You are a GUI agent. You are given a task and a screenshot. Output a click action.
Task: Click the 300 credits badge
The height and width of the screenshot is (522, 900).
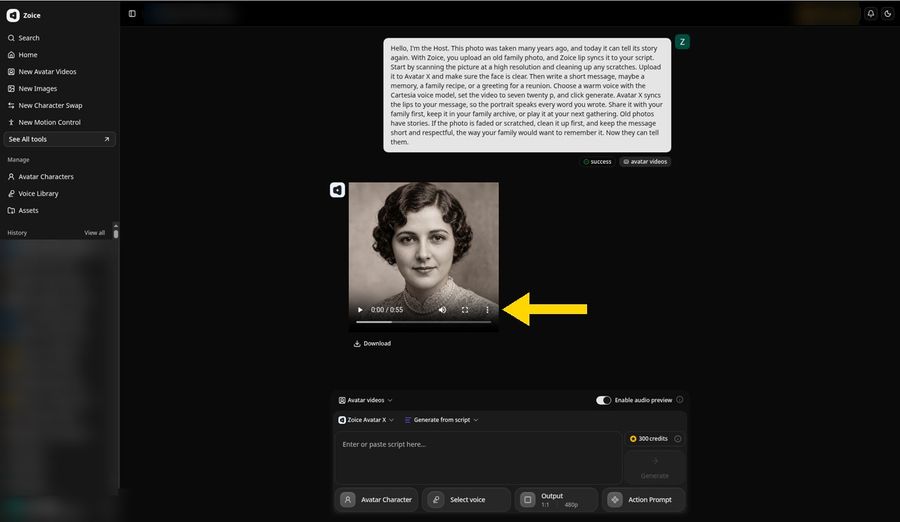pos(649,439)
